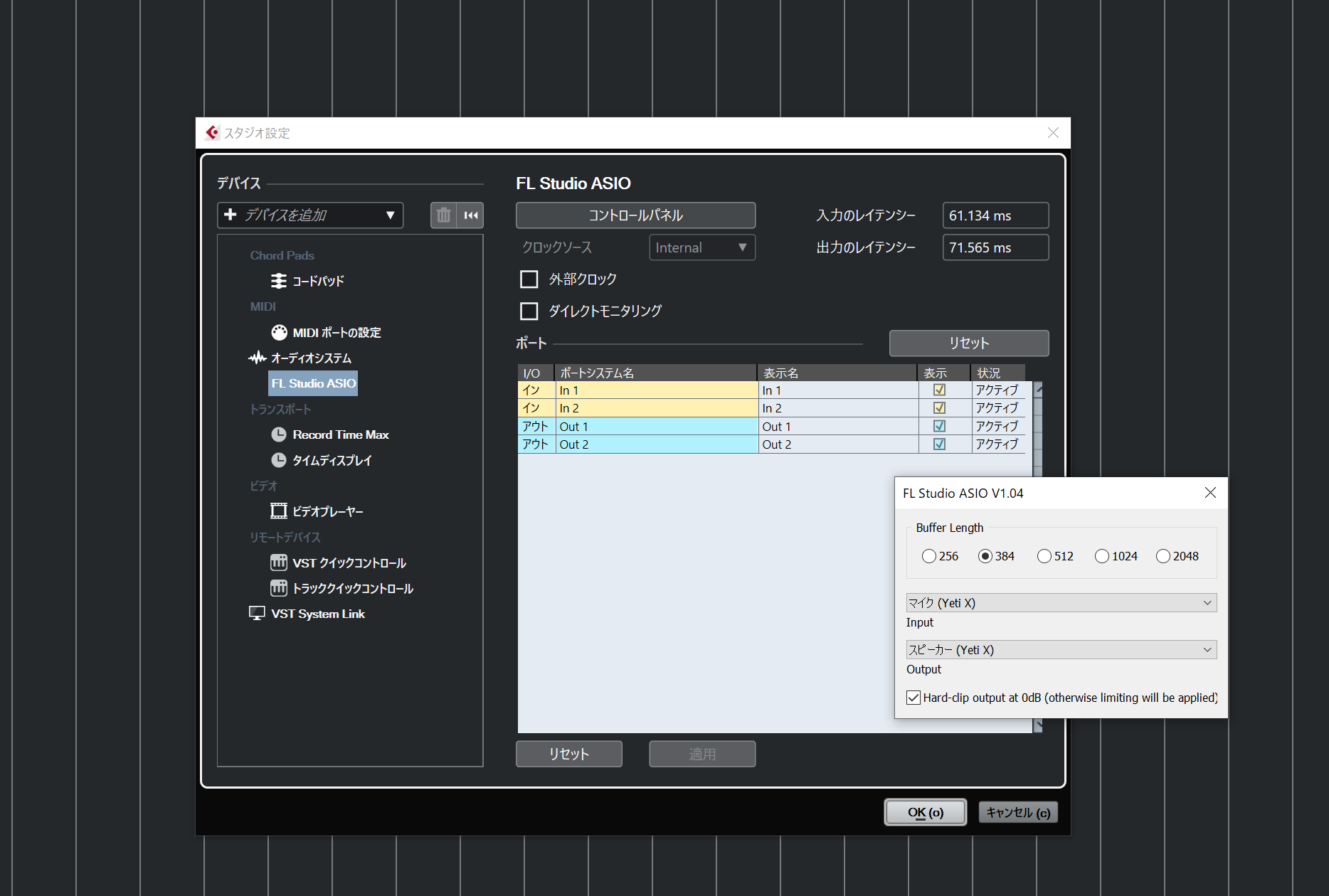Open the デバイスを追加 dropdown
Image resolution: width=1329 pixels, height=896 pixels.
click(310, 215)
